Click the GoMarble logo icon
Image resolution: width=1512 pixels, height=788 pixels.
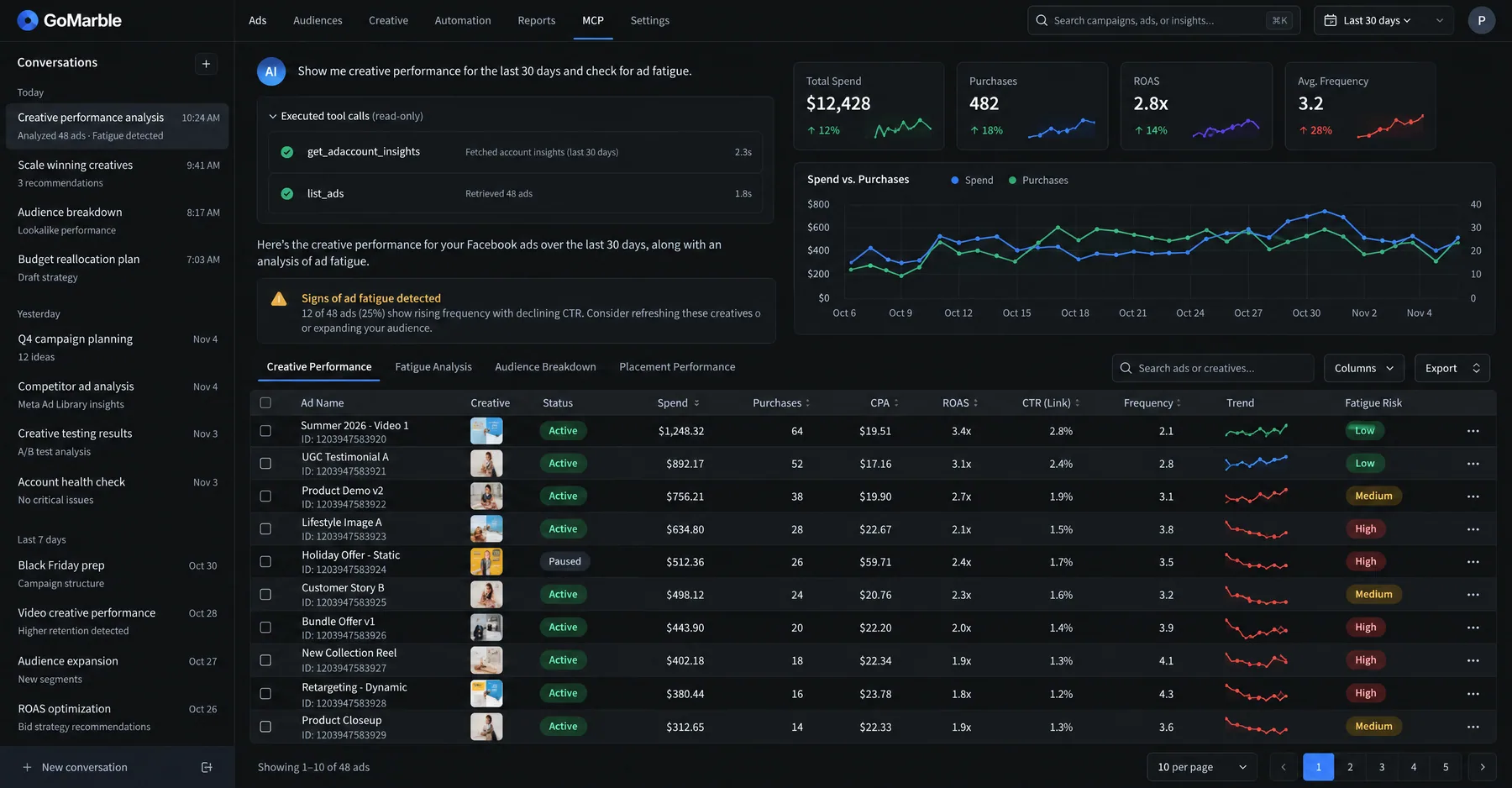tap(28, 20)
